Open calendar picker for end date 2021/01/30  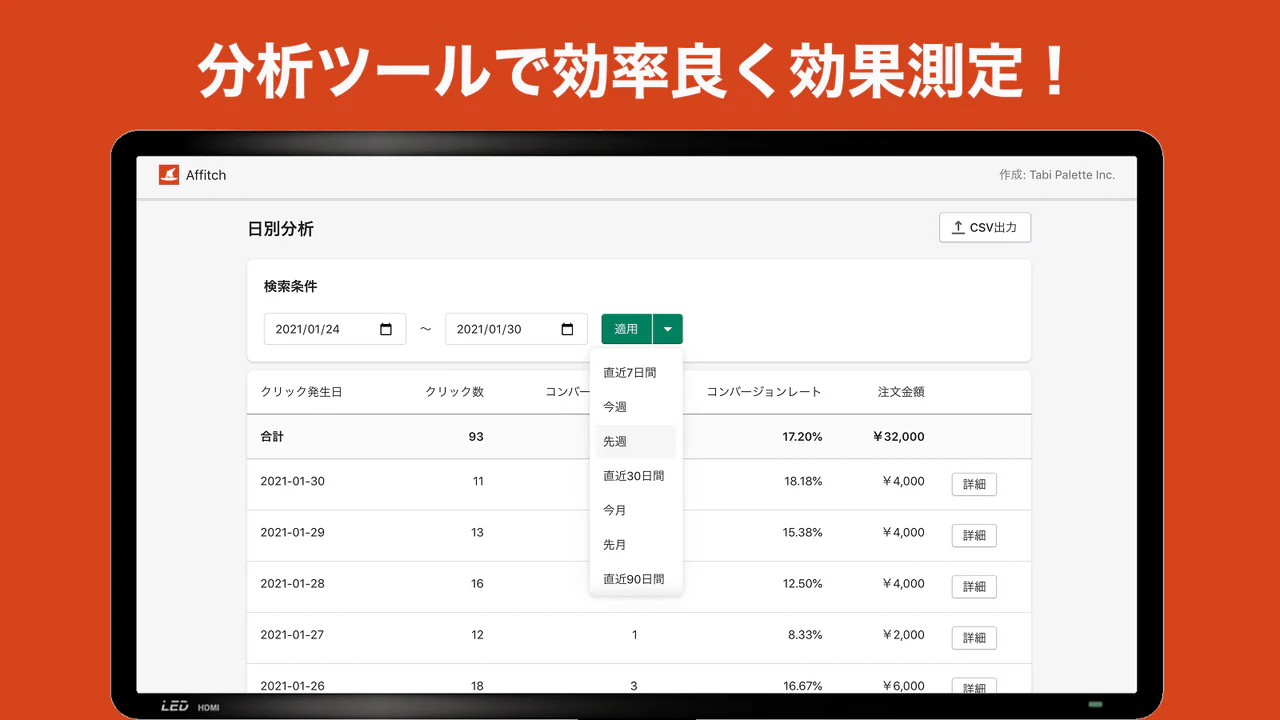click(567, 329)
